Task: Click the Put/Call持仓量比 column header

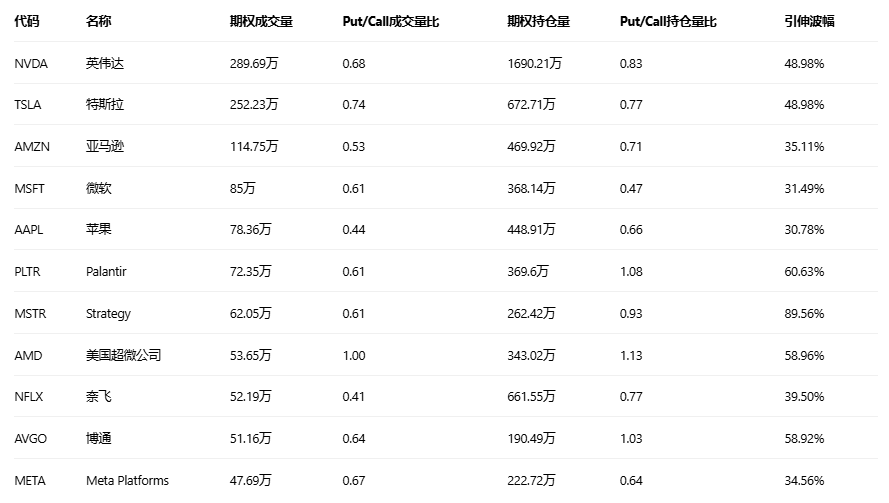Action: 667,21
